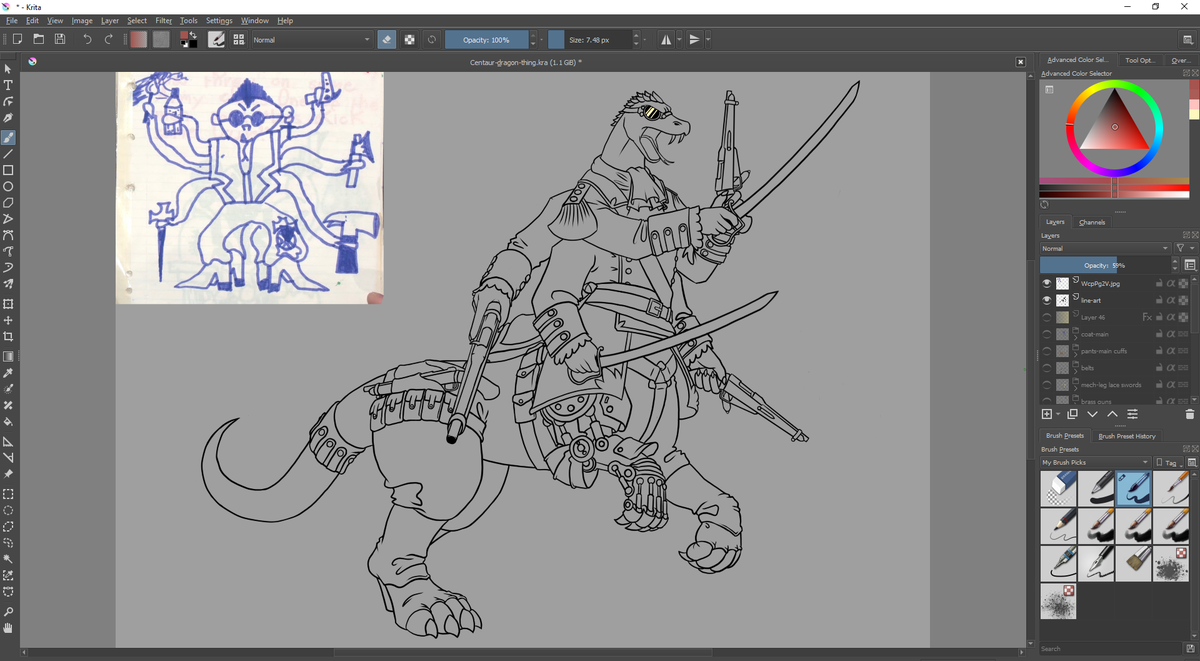Move the layer up in the stack

click(1112, 414)
